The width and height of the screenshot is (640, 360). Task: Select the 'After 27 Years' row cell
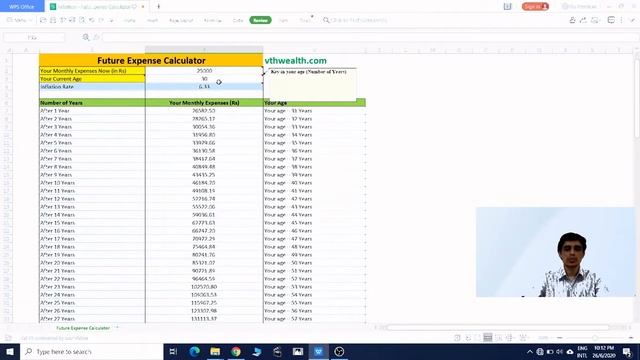coord(92,319)
